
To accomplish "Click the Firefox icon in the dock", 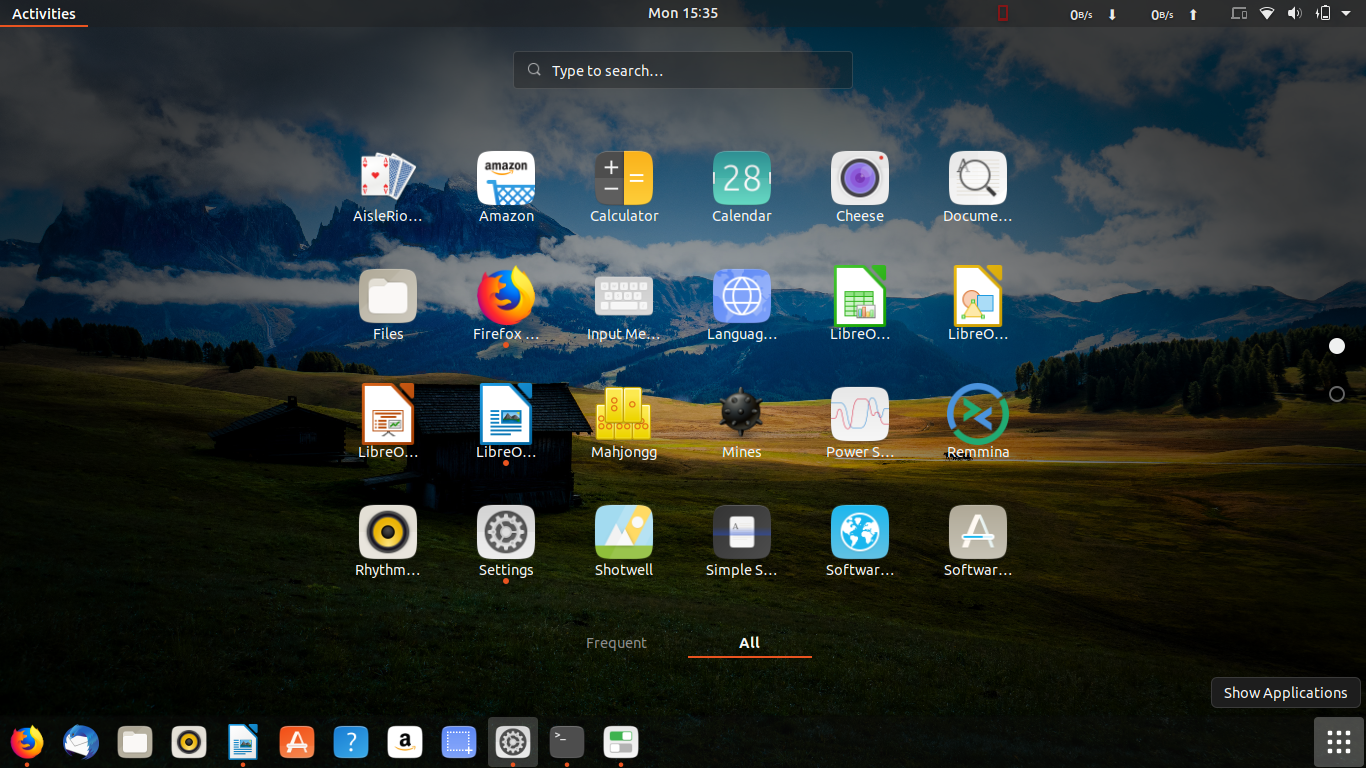I will [27, 742].
